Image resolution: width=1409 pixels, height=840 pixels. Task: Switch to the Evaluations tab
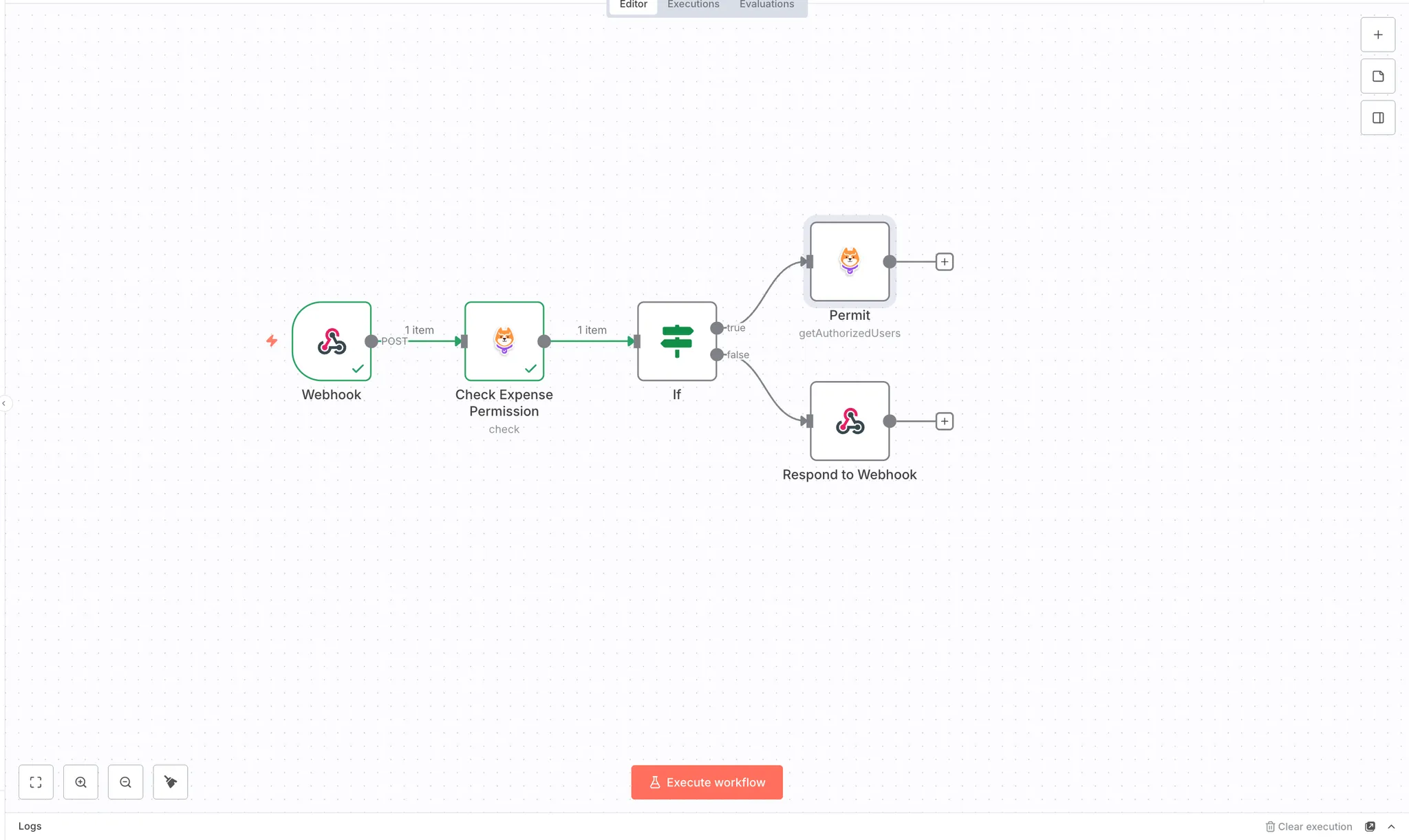(x=766, y=5)
